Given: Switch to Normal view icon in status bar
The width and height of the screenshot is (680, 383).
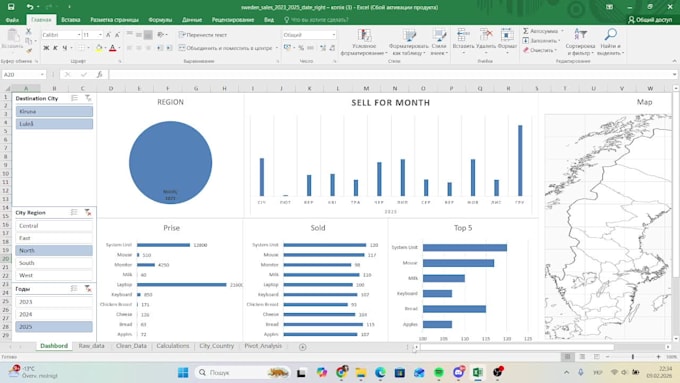Looking at the screenshot, I should (567, 357).
